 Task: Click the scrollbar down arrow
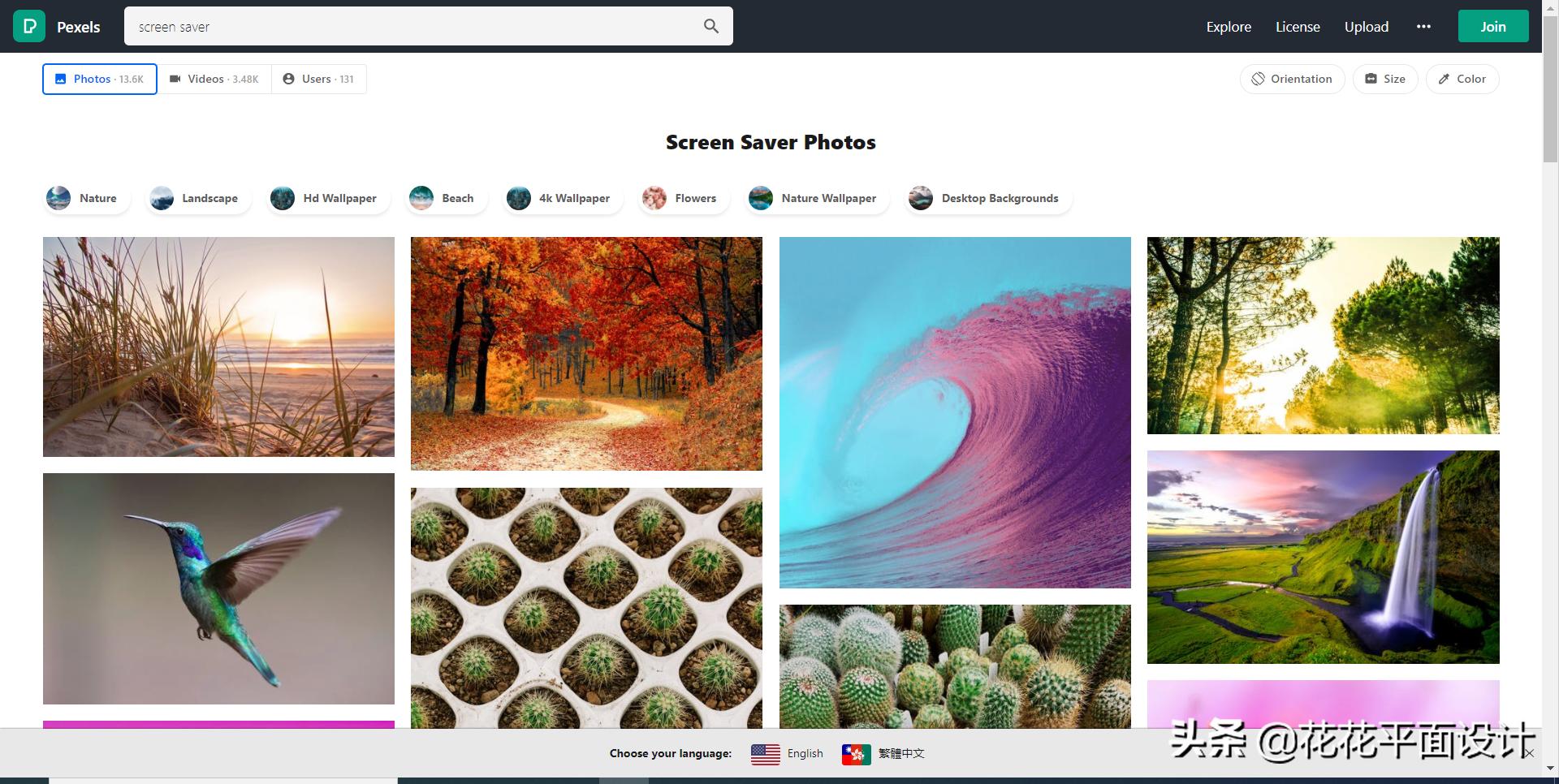tap(1550, 768)
